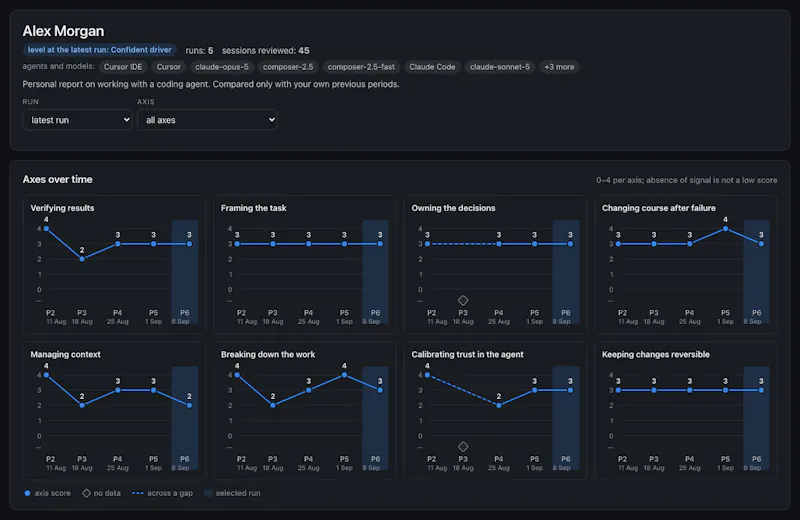Click the P6 point in Verifying results
This screenshot has height=520, width=800.
pyautogui.click(x=189, y=244)
